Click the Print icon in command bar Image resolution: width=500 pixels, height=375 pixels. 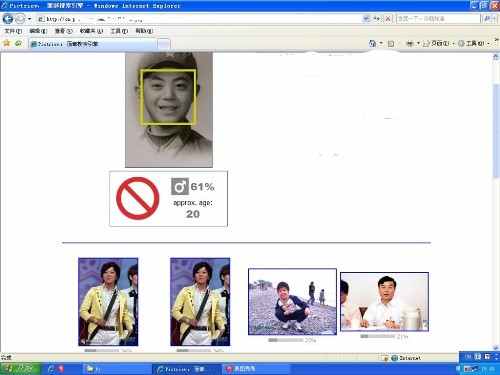point(410,43)
